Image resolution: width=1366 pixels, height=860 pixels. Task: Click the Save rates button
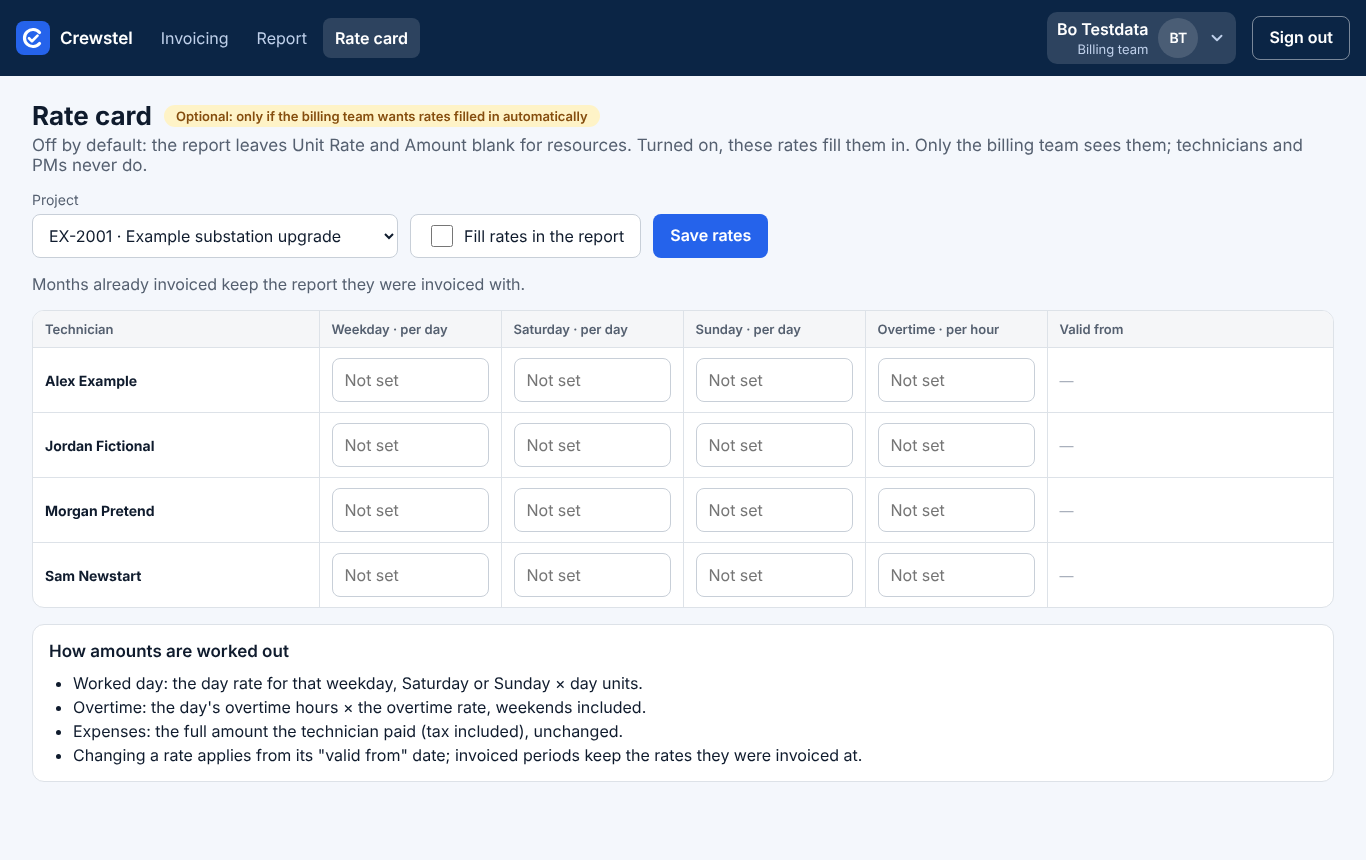pyautogui.click(x=710, y=236)
